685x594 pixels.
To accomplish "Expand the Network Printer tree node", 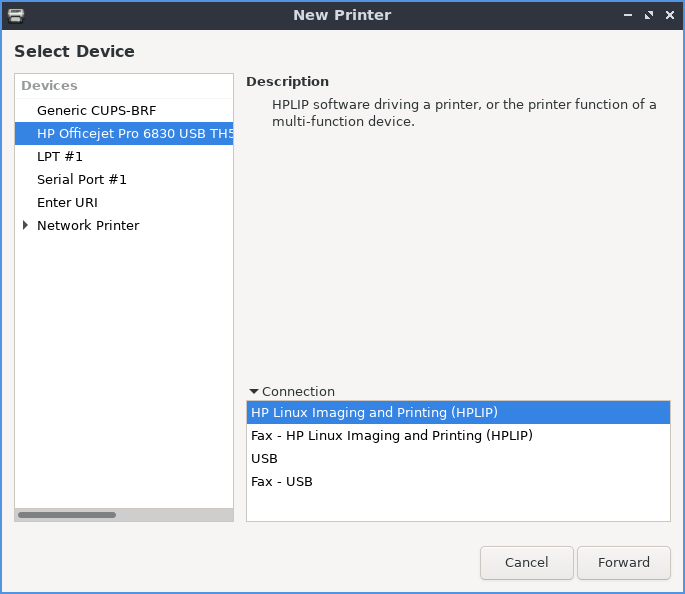I will coord(26,226).
